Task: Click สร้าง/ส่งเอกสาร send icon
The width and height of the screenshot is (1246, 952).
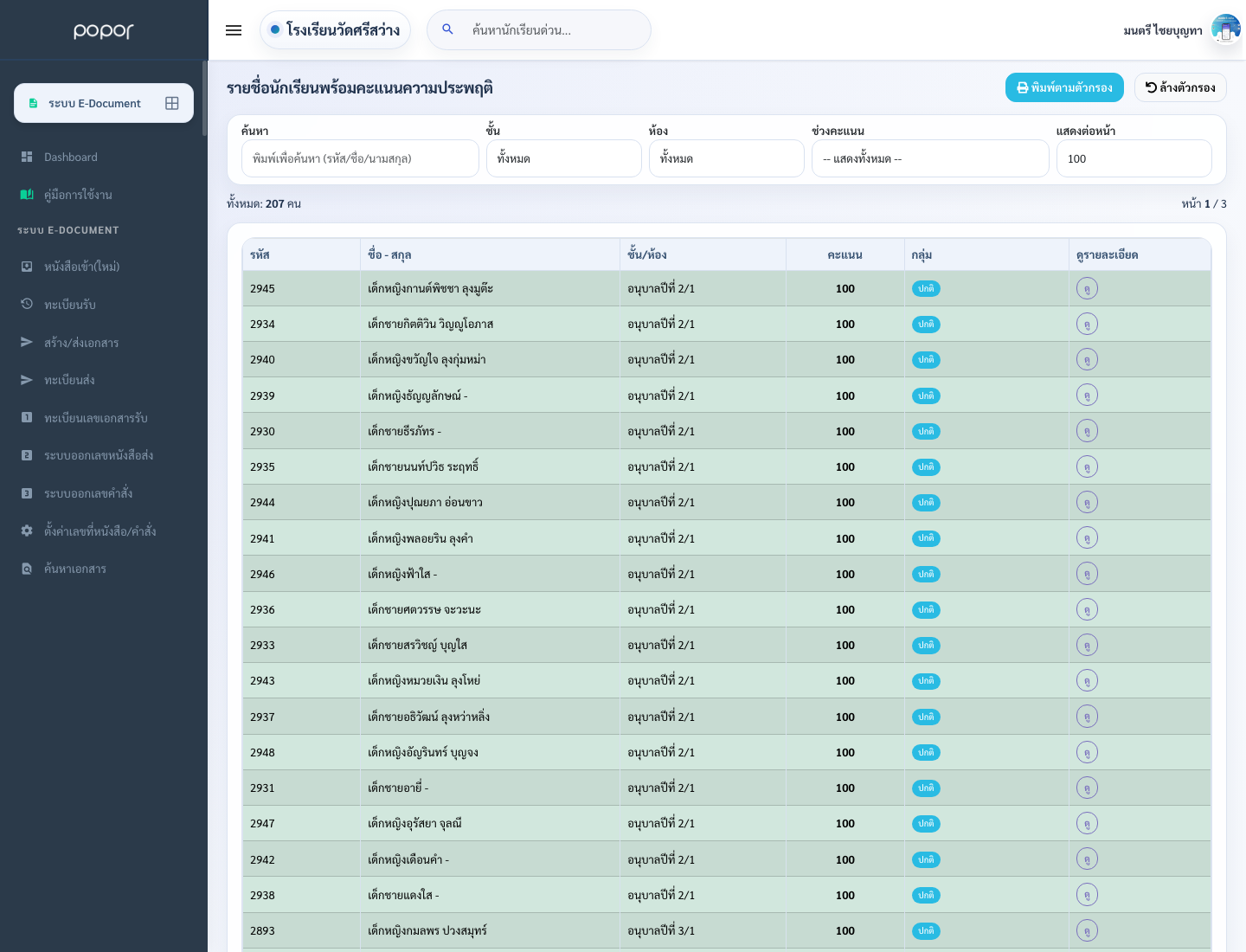Action: pyautogui.click(x=27, y=343)
